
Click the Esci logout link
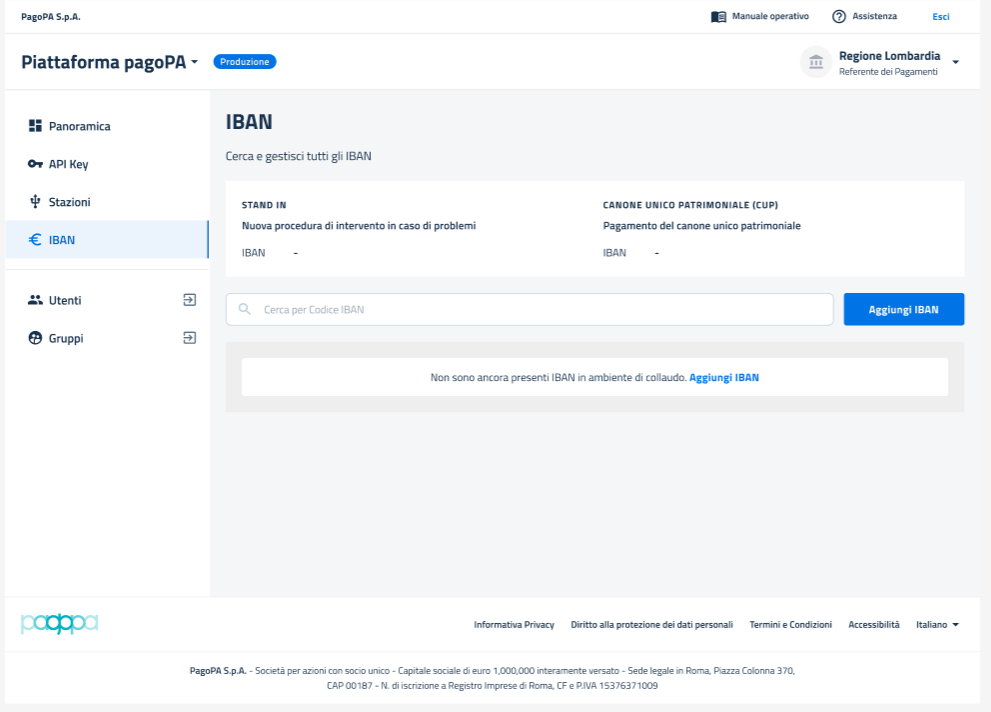pos(940,17)
